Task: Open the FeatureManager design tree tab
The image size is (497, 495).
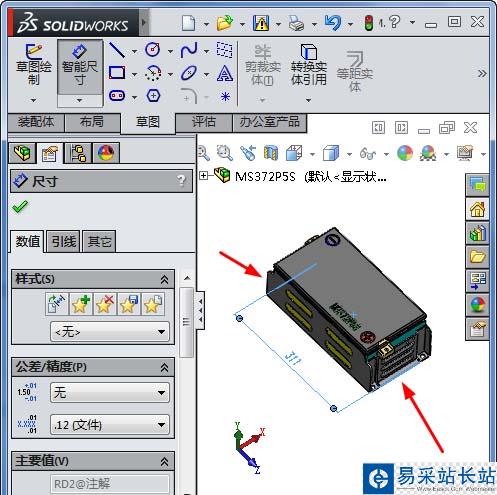Action: point(22,153)
